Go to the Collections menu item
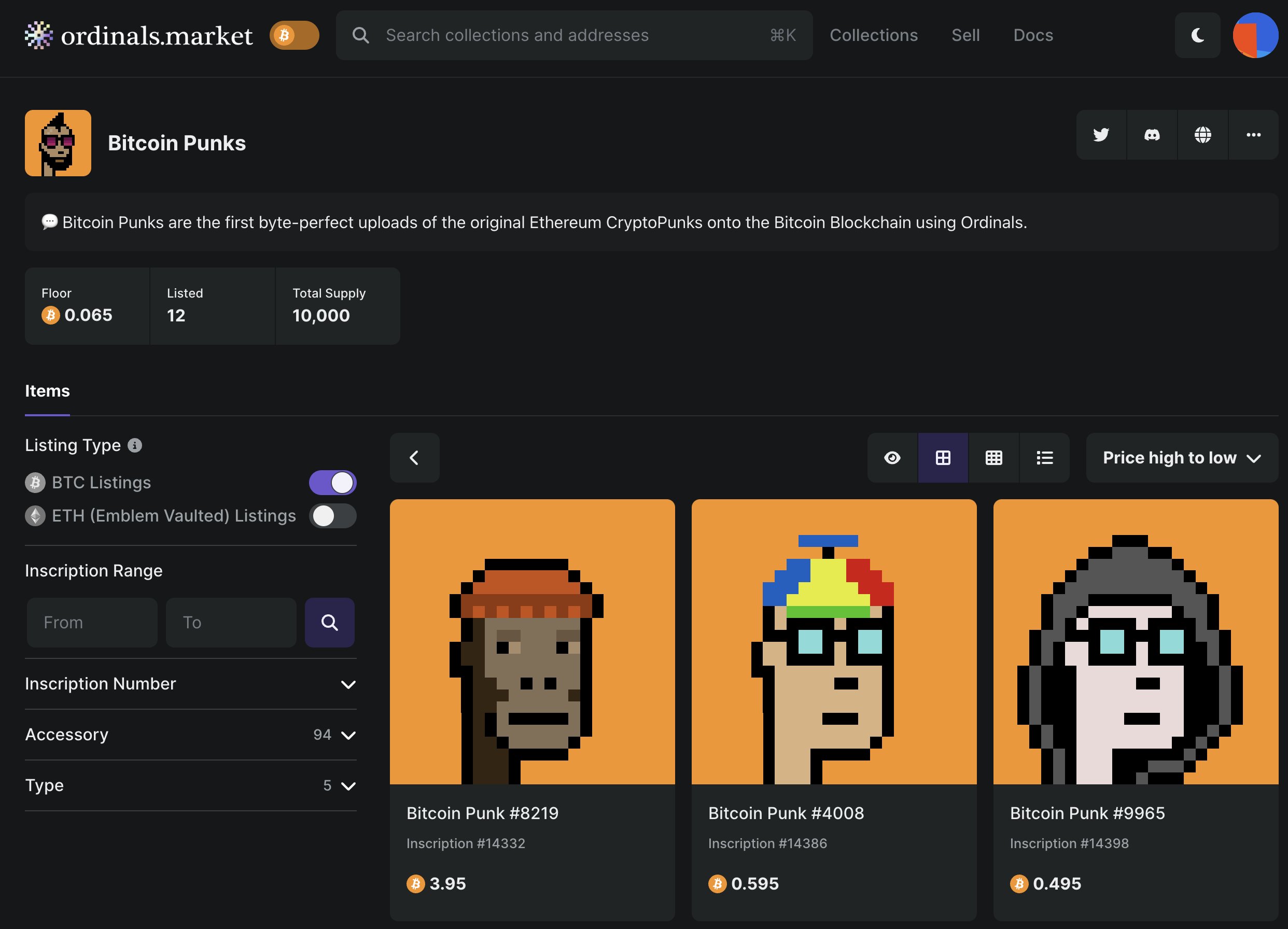 [x=873, y=35]
